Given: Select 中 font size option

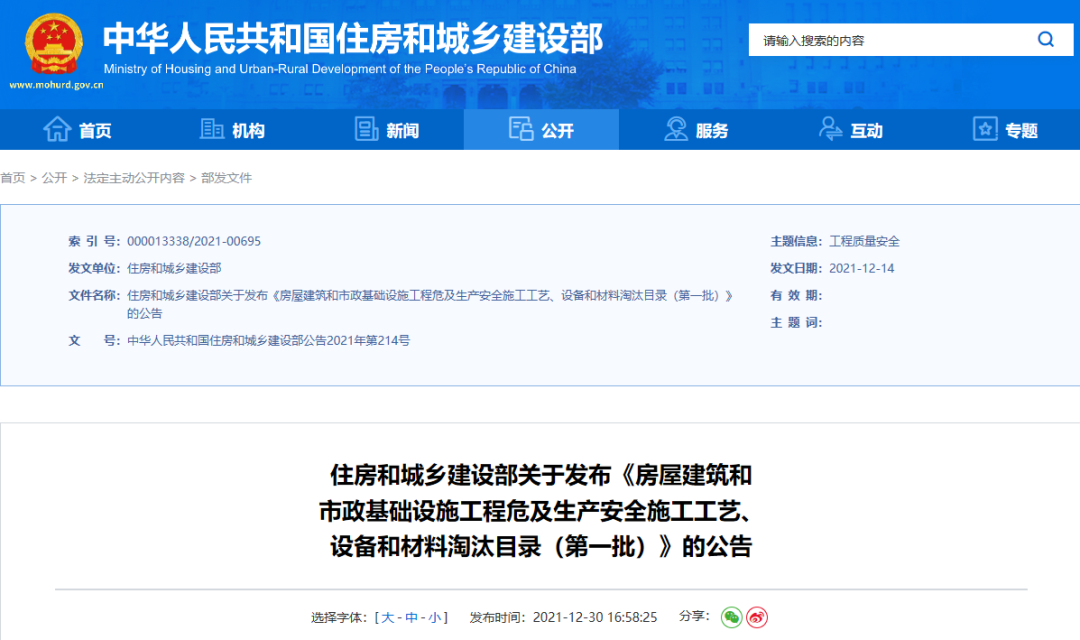Looking at the screenshot, I should [x=412, y=617].
